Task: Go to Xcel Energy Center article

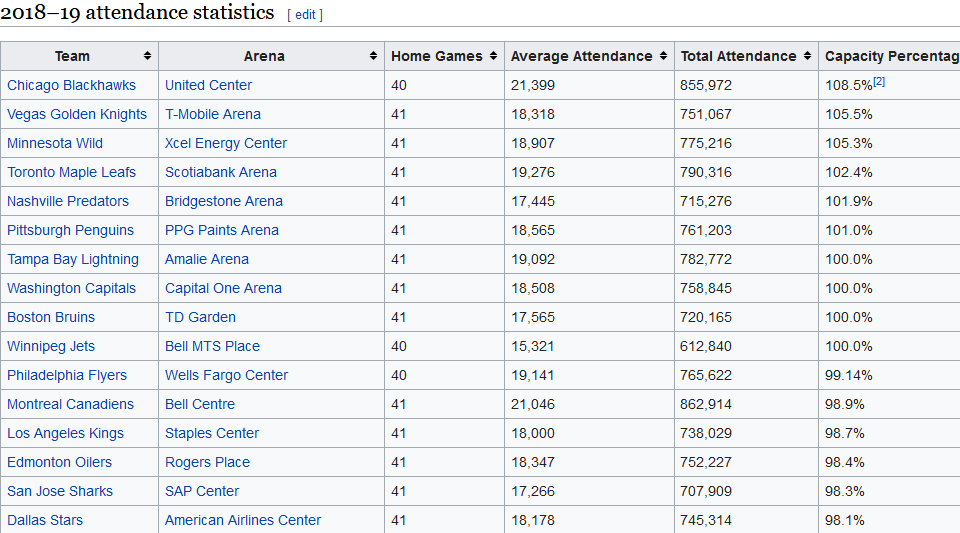Action: [x=226, y=143]
